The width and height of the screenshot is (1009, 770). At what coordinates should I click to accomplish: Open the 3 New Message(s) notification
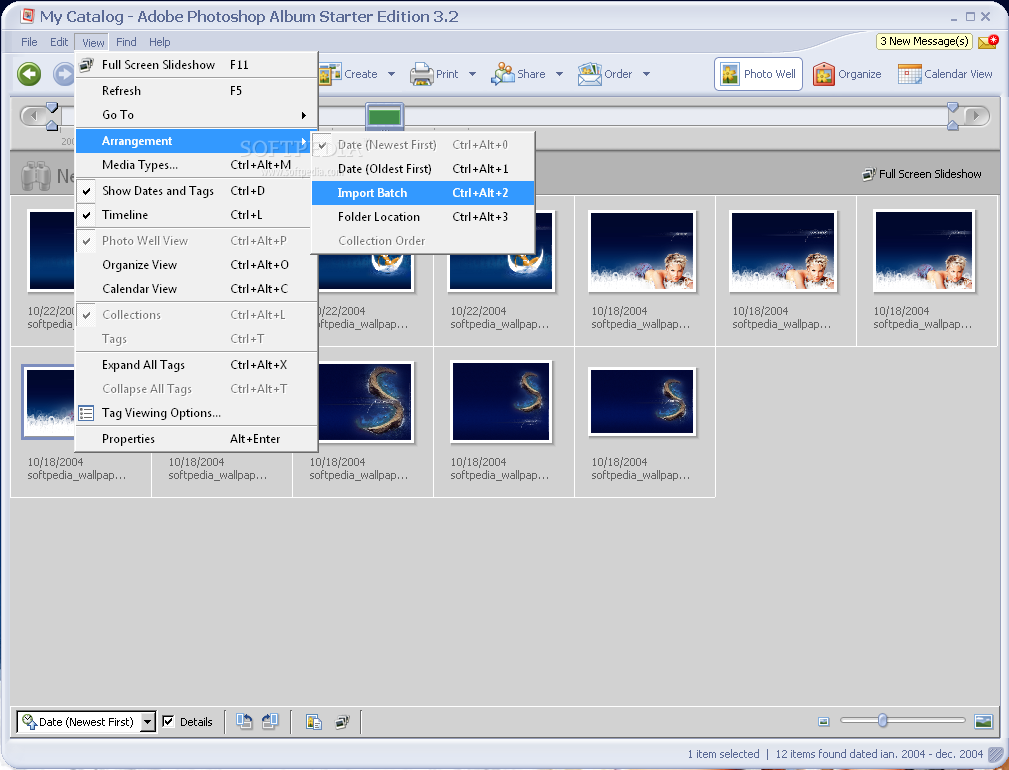click(x=924, y=41)
